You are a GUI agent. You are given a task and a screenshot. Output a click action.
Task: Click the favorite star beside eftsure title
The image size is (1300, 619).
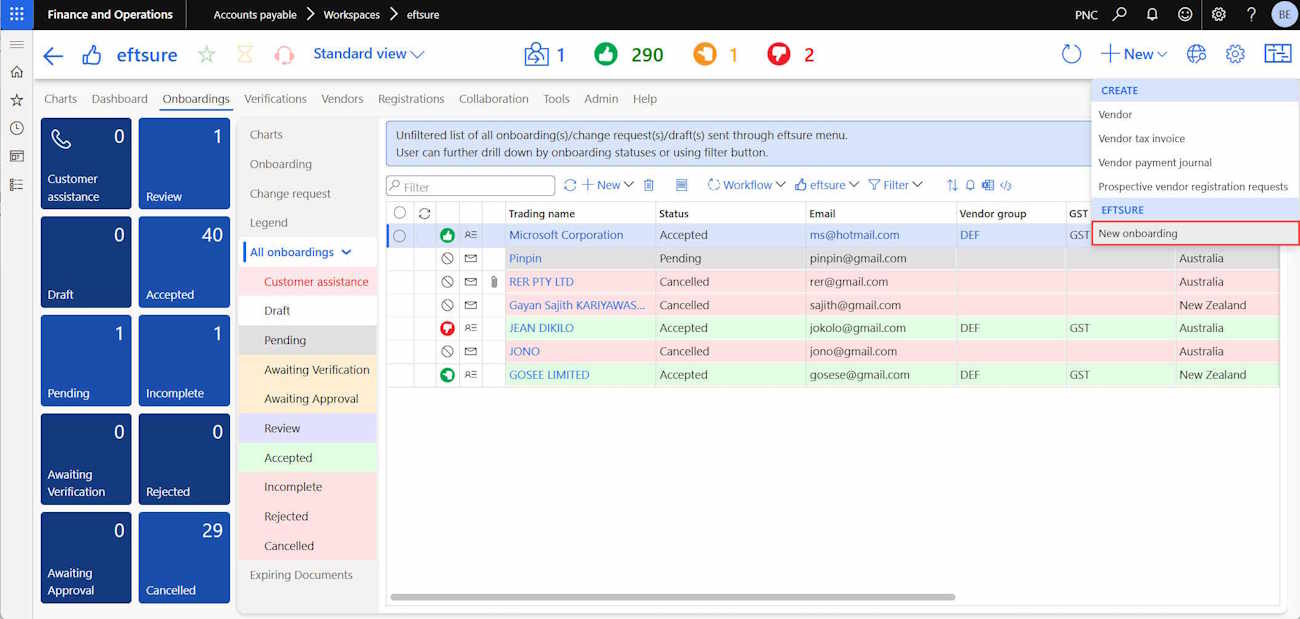tap(206, 55)
